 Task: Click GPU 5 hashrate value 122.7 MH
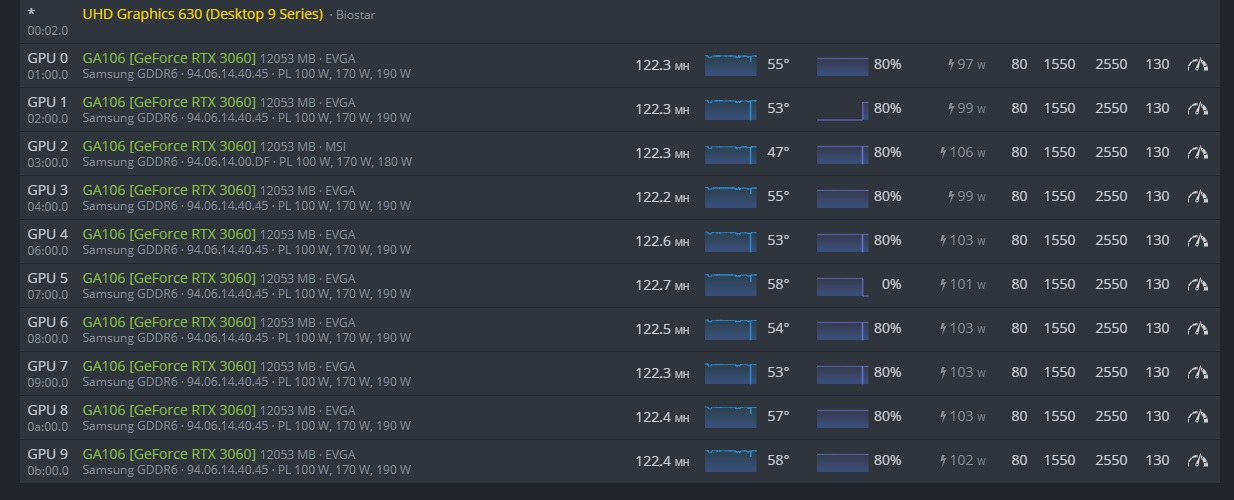tap(662, 285)
